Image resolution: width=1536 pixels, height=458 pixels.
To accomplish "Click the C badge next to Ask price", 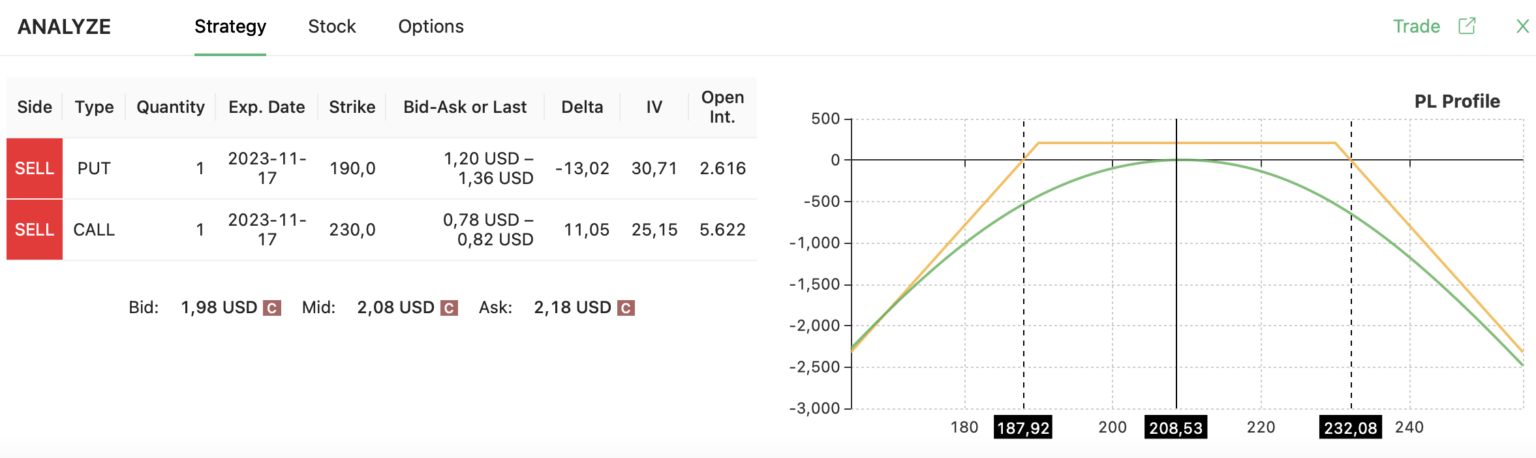I will [x=626, y=308].
